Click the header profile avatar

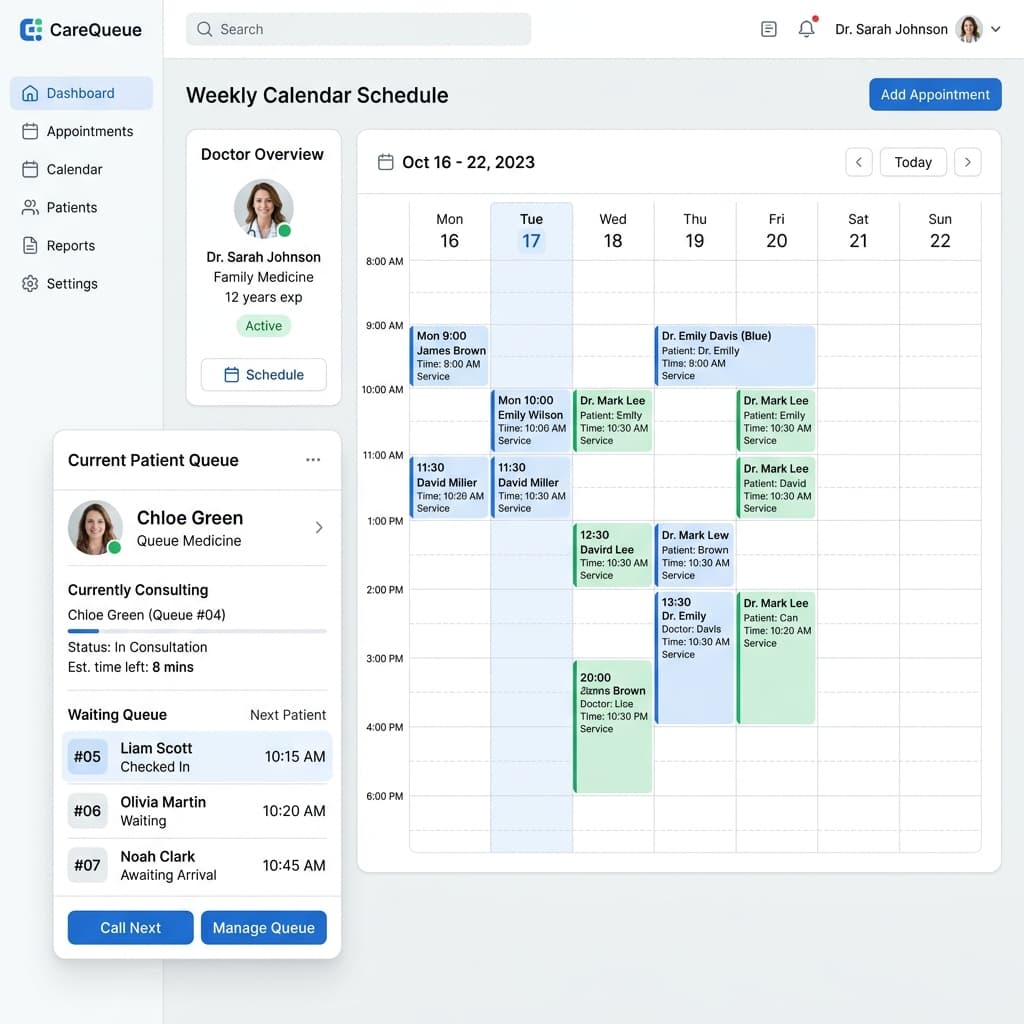click(x=968, y=29)
